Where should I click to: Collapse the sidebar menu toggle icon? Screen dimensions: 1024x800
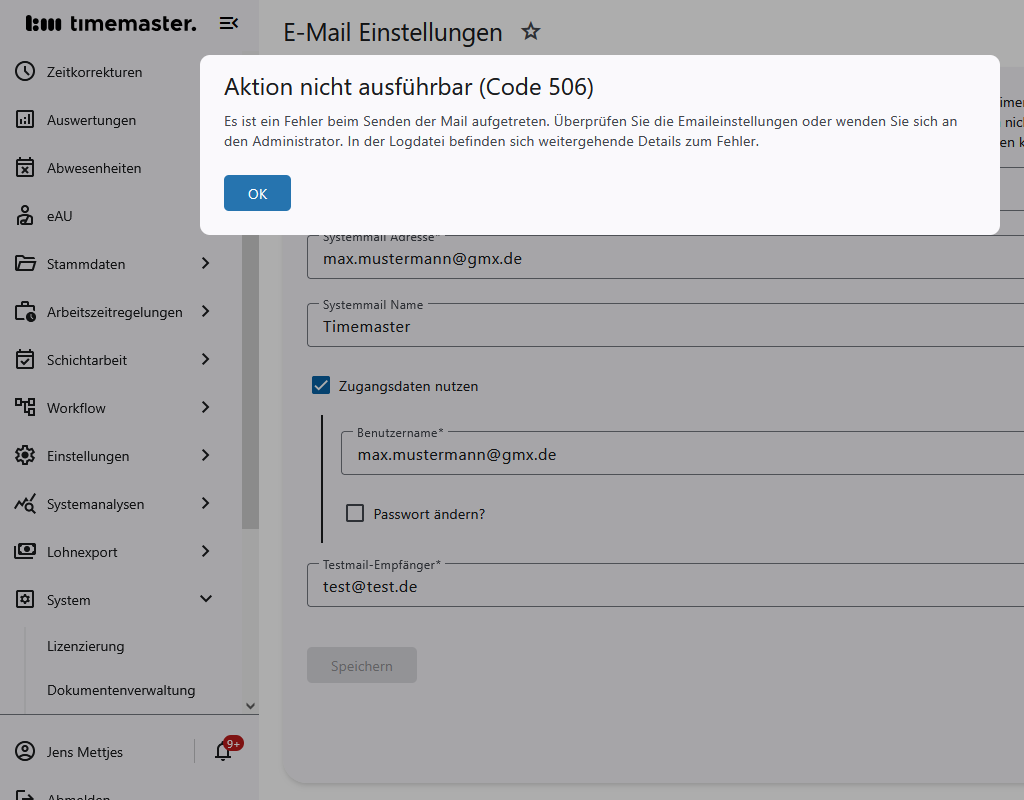click(x=229, y=23)
